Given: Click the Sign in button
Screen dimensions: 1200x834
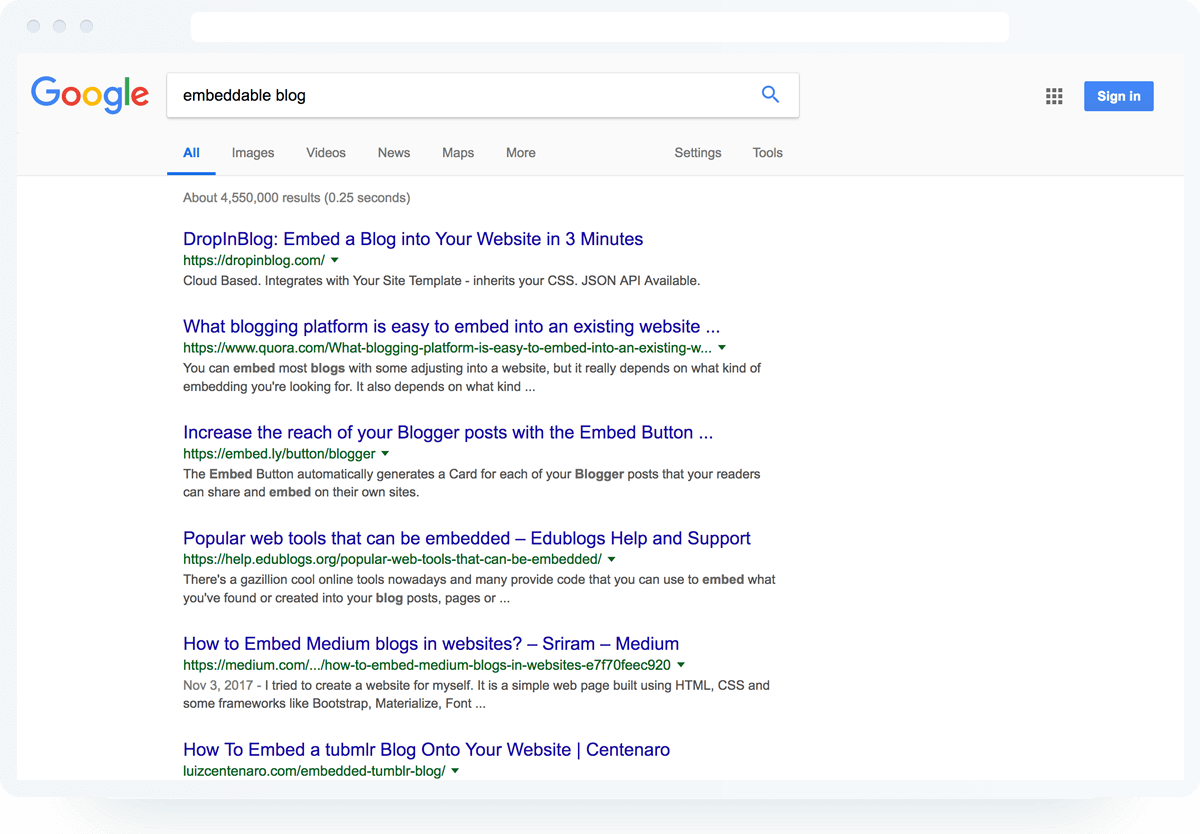Looking at the screenshot, I should tap(1118, 96).
